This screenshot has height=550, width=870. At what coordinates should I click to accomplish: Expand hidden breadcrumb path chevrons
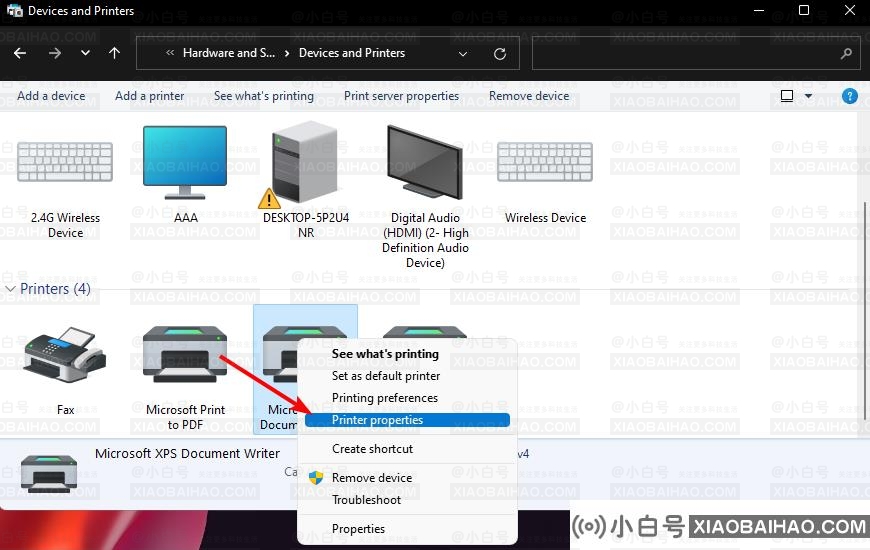tap(170, 53)
